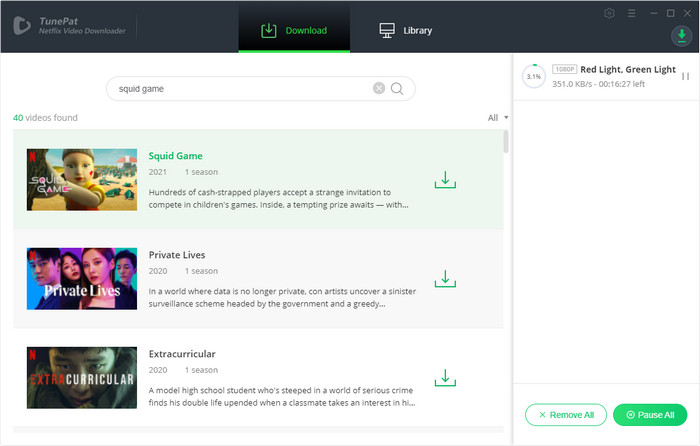
Task: Click the Red Light, Green Light title
Action: click(x=628, y=69)
